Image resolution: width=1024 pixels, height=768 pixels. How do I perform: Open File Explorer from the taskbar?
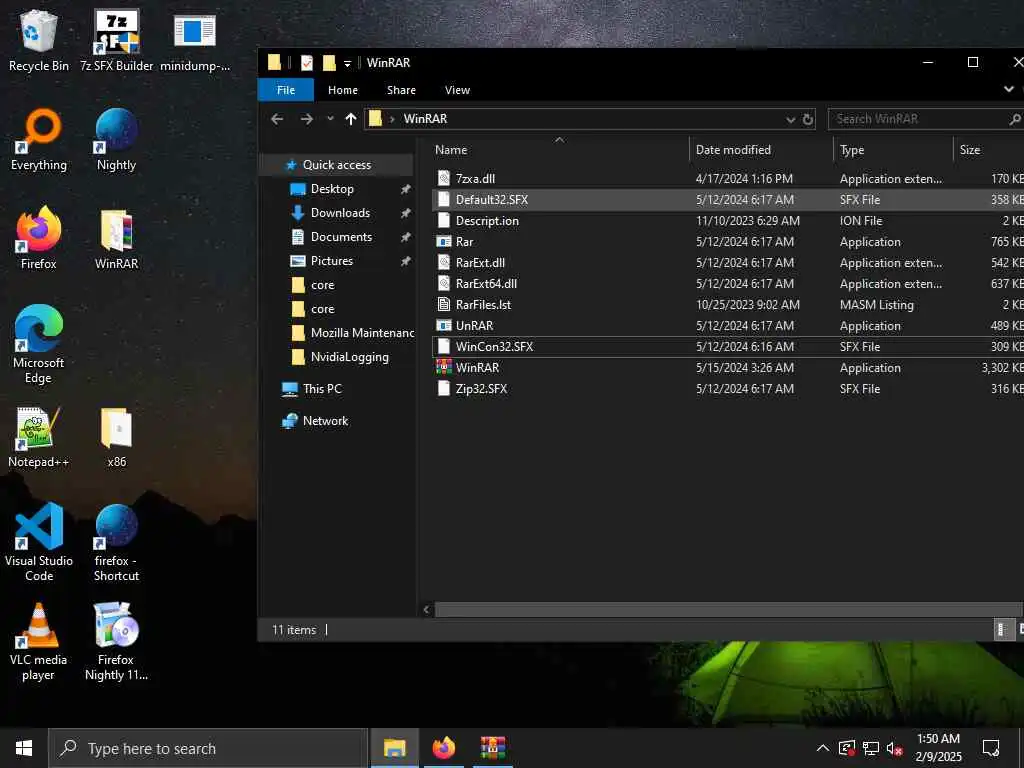click(x=394, y=748)
